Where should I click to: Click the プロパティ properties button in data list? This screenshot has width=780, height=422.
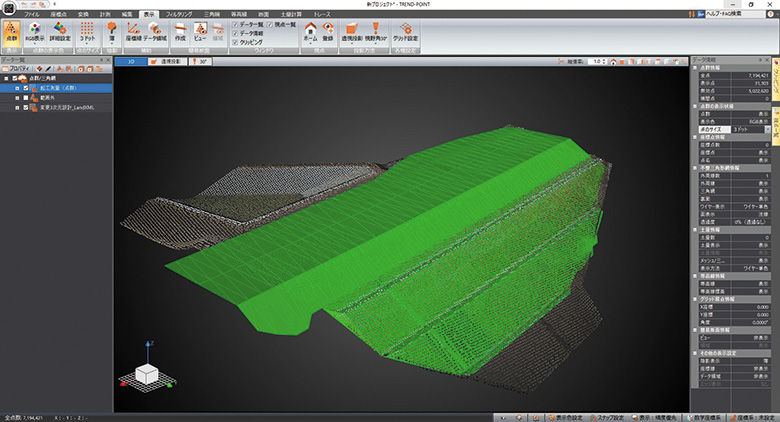pyautogui.click(x=16, y=69)
